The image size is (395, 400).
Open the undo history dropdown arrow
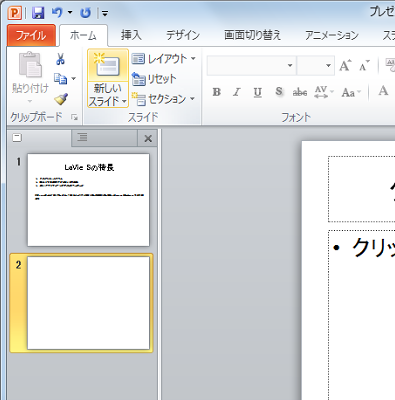coord(70,13)
